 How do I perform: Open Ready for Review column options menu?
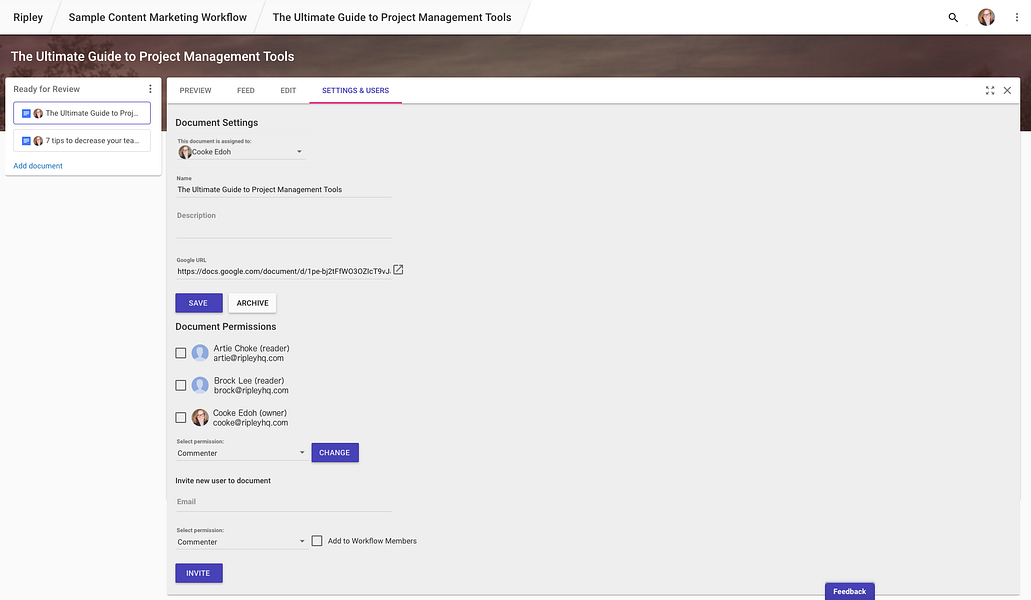(x=150, y=89)
